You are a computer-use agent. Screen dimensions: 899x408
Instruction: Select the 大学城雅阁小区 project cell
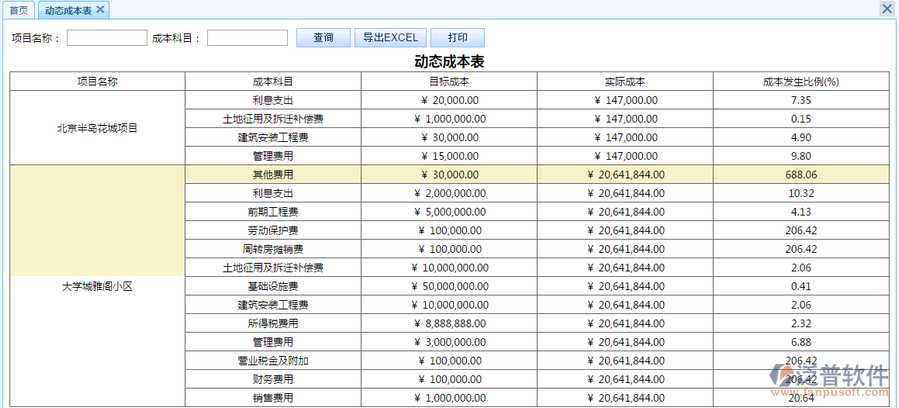pyautogui.click(x=97, y=286)
